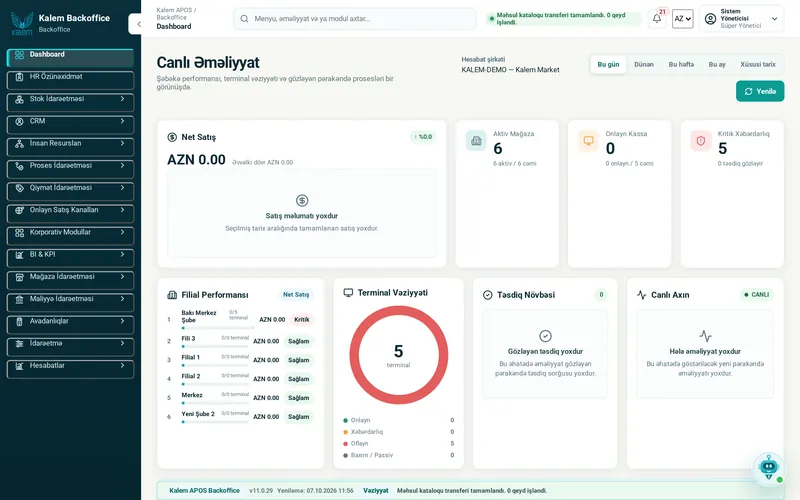Expand Qiymət İdarəetməsi chevron
The image size is (800, 500).
click(x=122, y=188)
